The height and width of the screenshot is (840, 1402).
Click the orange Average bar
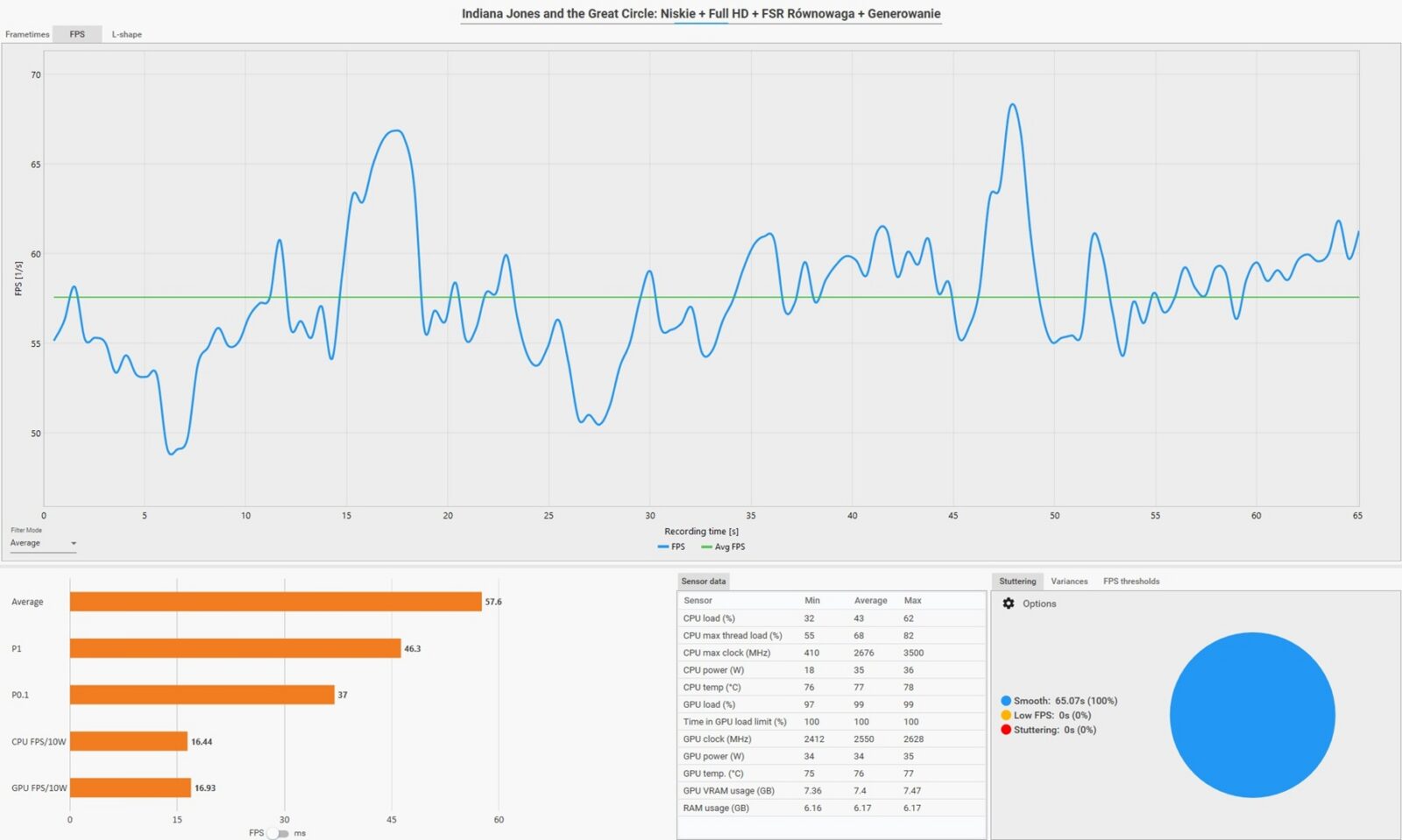(275, 602)
